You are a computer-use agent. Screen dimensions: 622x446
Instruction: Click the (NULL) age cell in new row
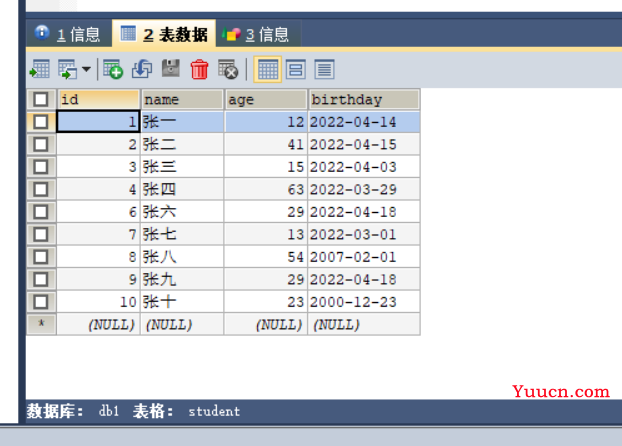click(266, 325)
